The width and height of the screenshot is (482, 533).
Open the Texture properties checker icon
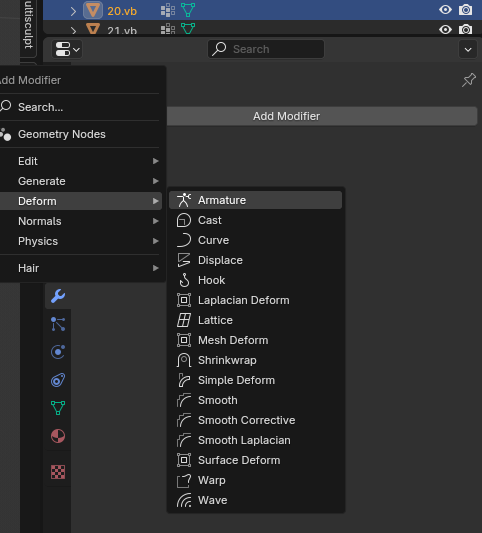58,472
